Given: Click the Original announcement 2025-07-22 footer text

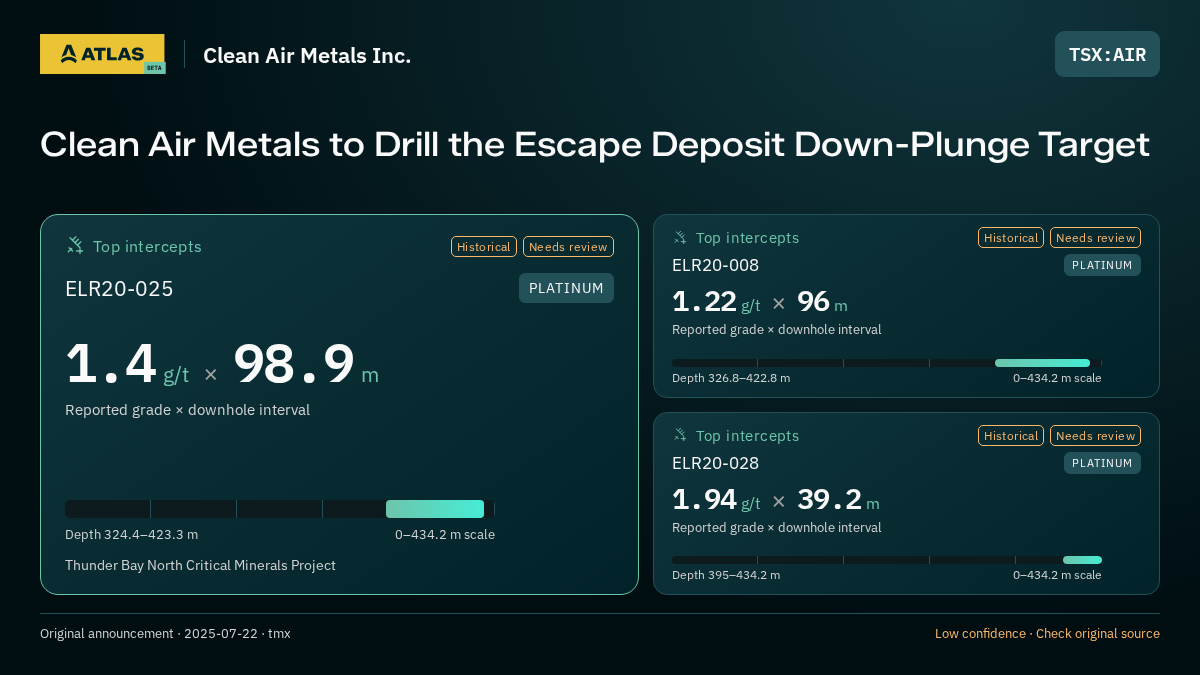Looking at the screenshot, I should pyautogui.click(x=165, y=634).
